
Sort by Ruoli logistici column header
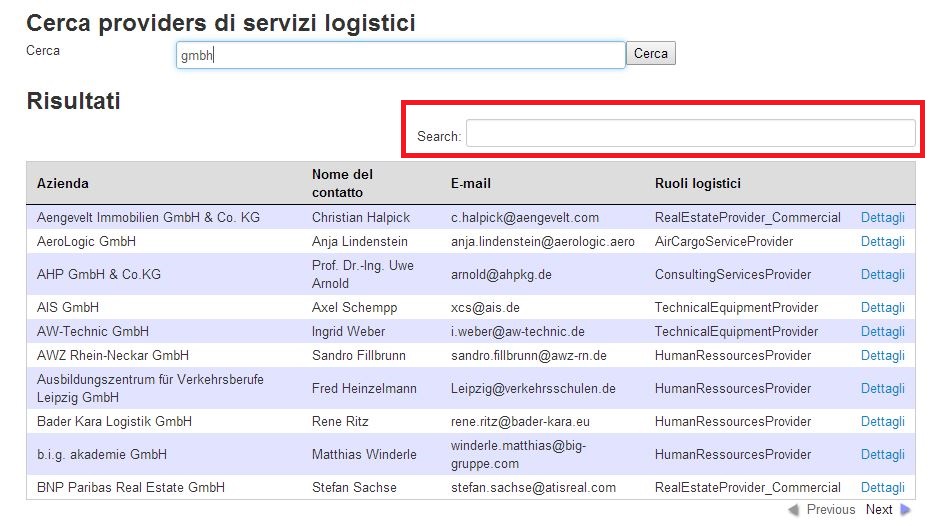click(698, 183)
